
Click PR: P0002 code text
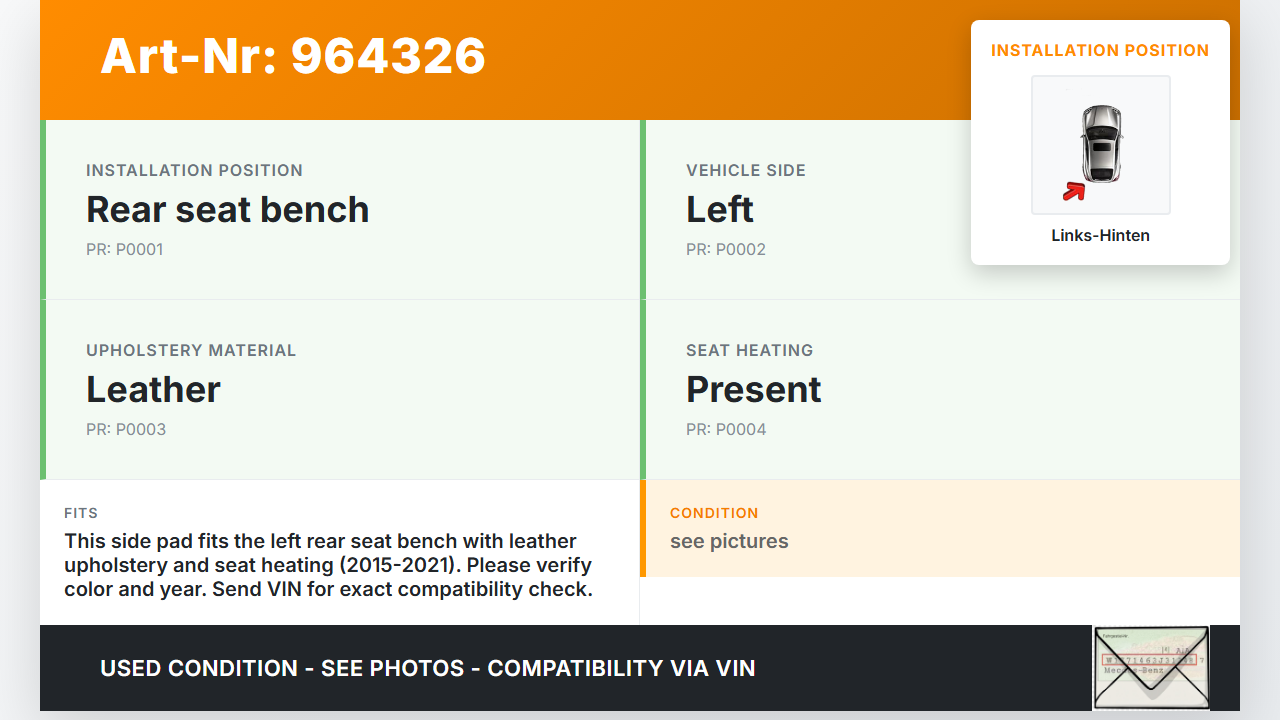(x=725, y=250)
